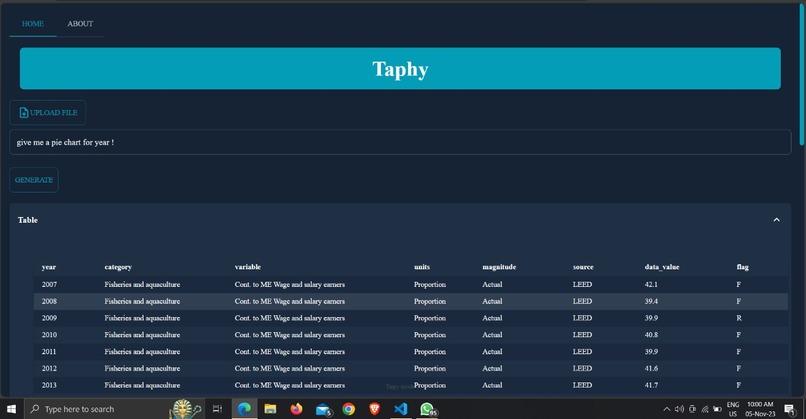The height and width of the screenshot is (419, 806).
Task: Click data value 40.8 in 2010 row
Action: (x=651, y=335)
